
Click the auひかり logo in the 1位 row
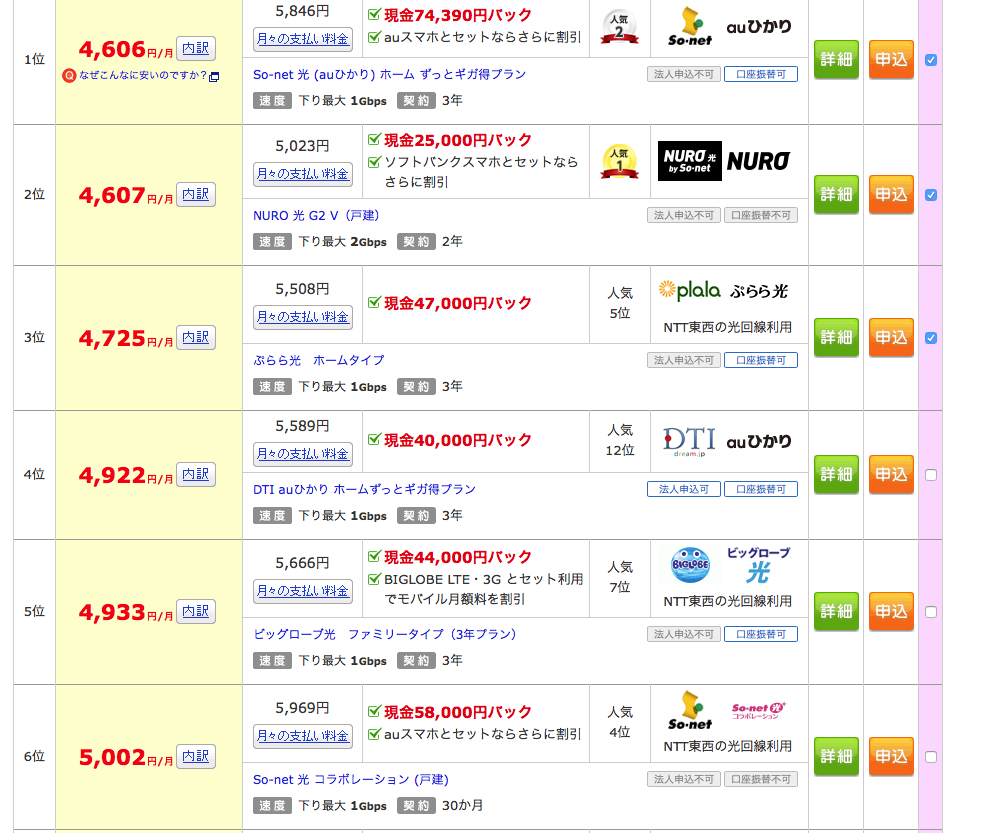[x=759, y=26]
